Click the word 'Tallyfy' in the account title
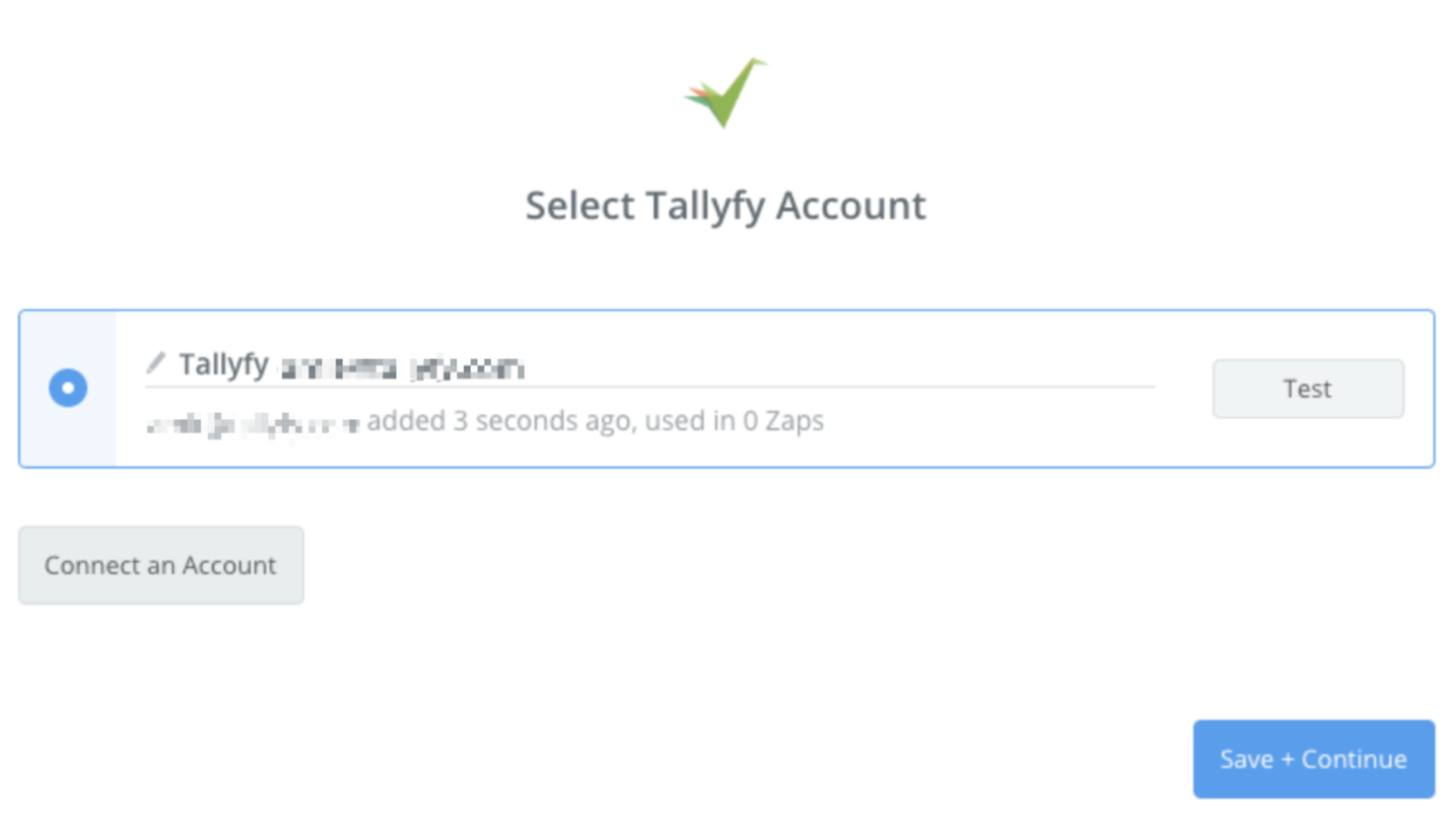The width and height of the screenshot is (1456, 828). pos(224,364)
